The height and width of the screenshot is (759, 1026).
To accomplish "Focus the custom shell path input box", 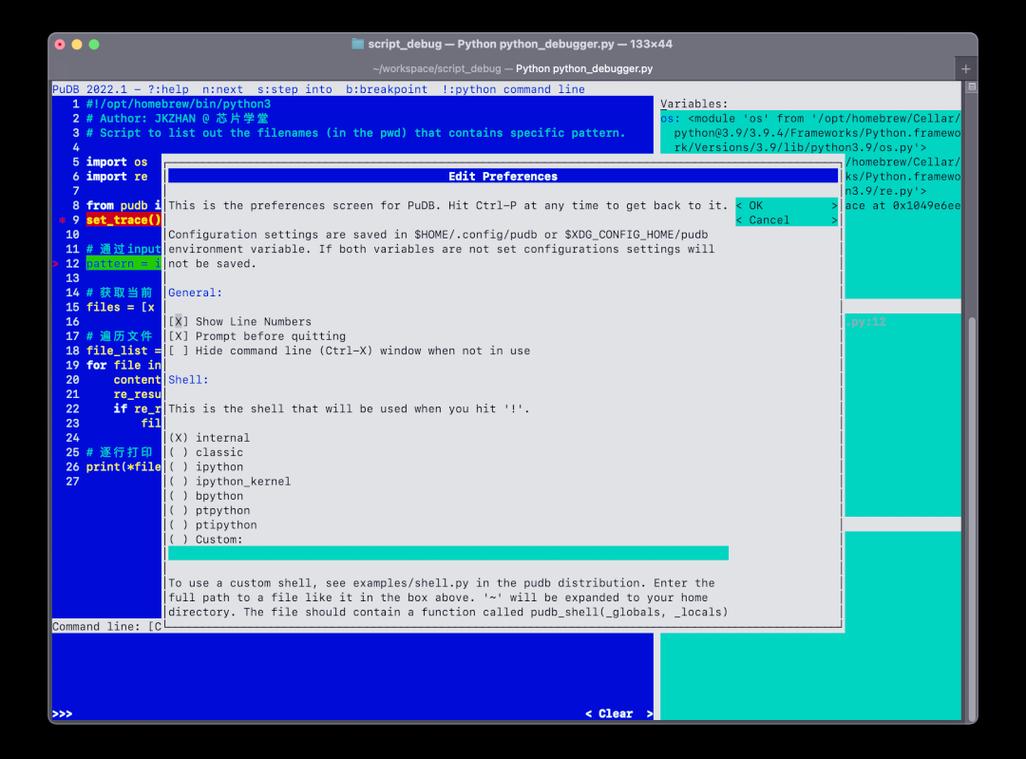I will (448, 554).
